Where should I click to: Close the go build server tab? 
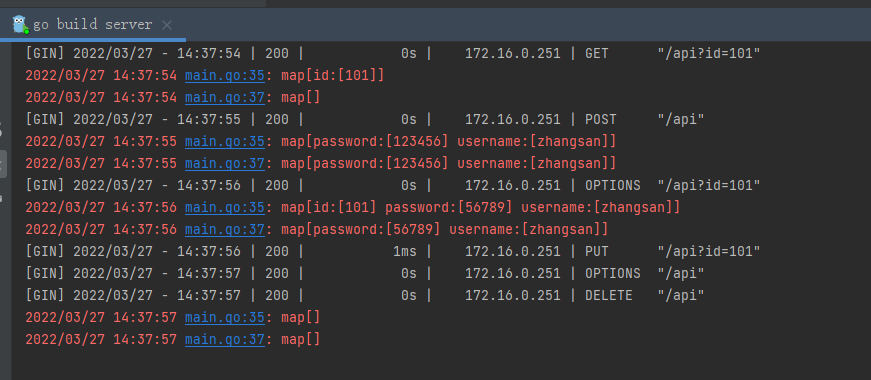167,25
